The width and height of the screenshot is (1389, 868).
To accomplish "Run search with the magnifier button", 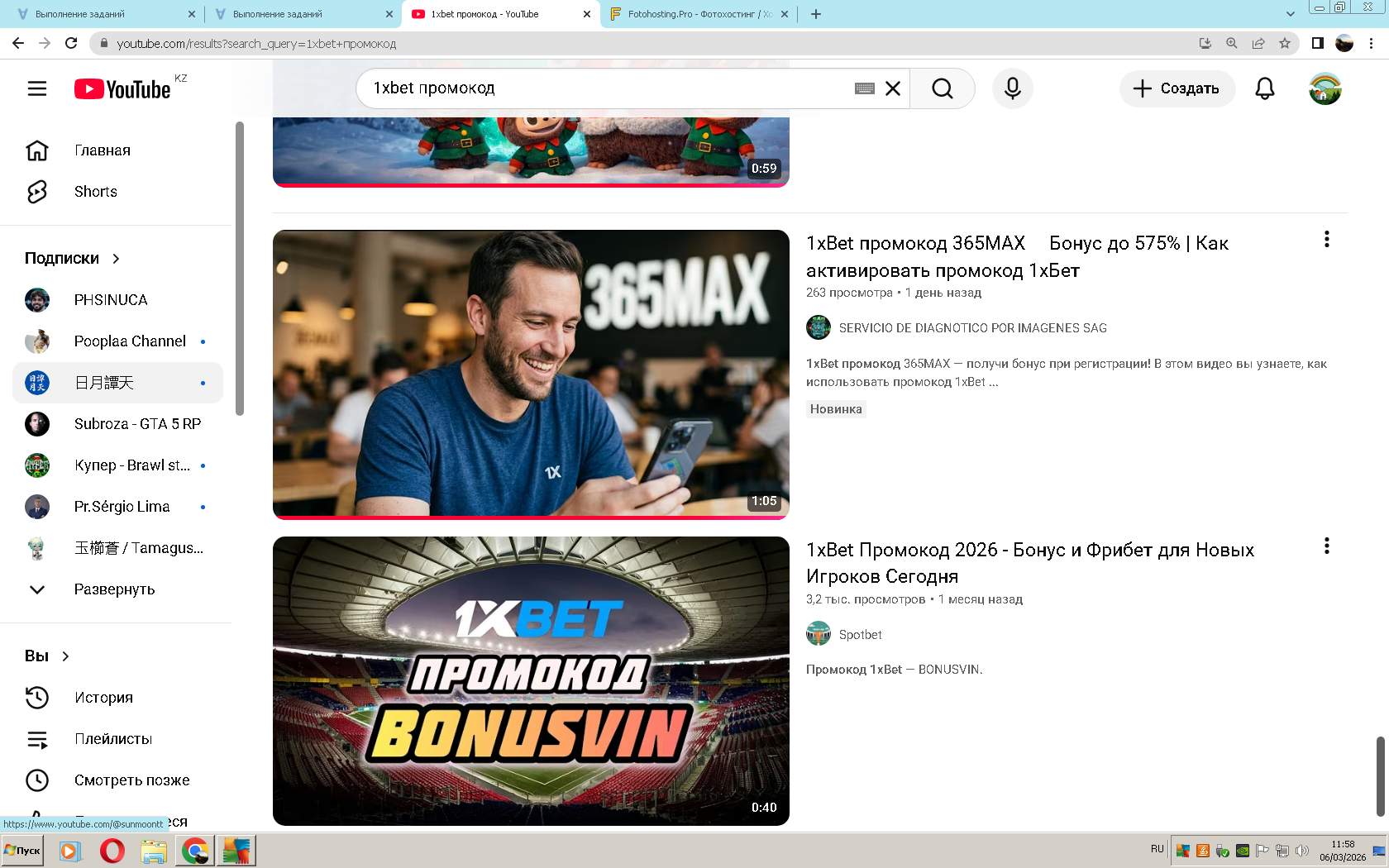I will (943, 88).
